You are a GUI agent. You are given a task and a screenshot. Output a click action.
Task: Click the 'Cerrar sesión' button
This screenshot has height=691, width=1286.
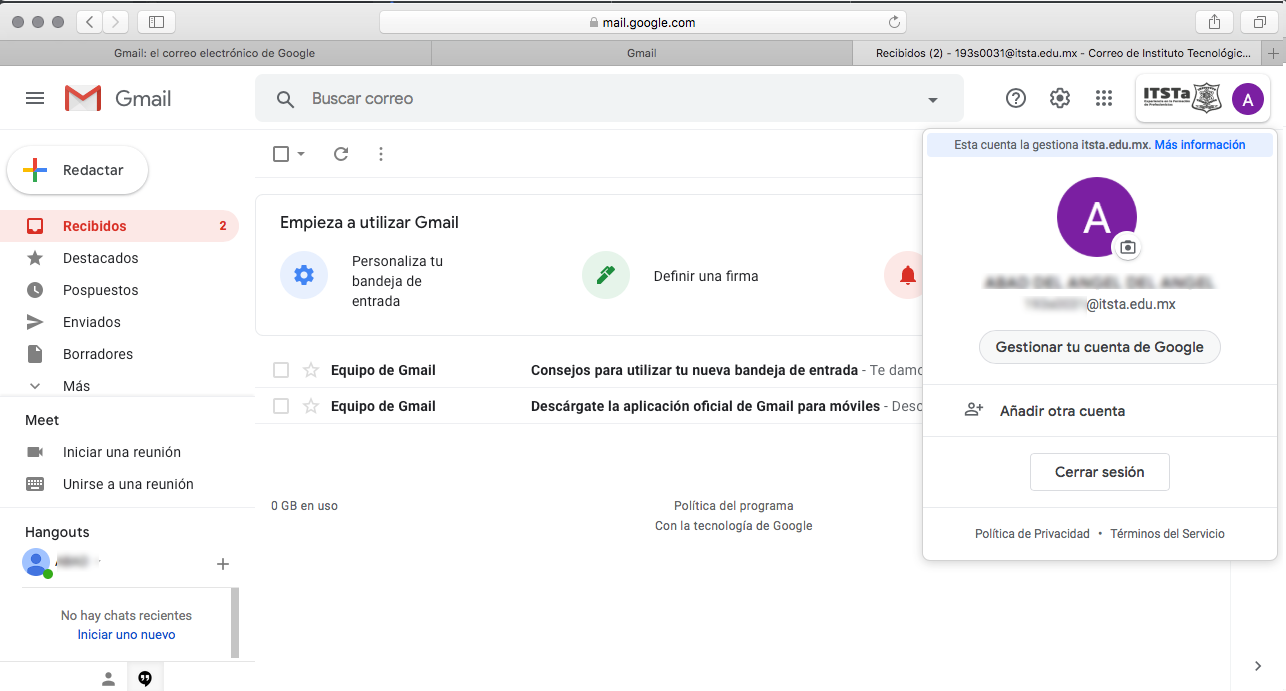[1100, 472]
